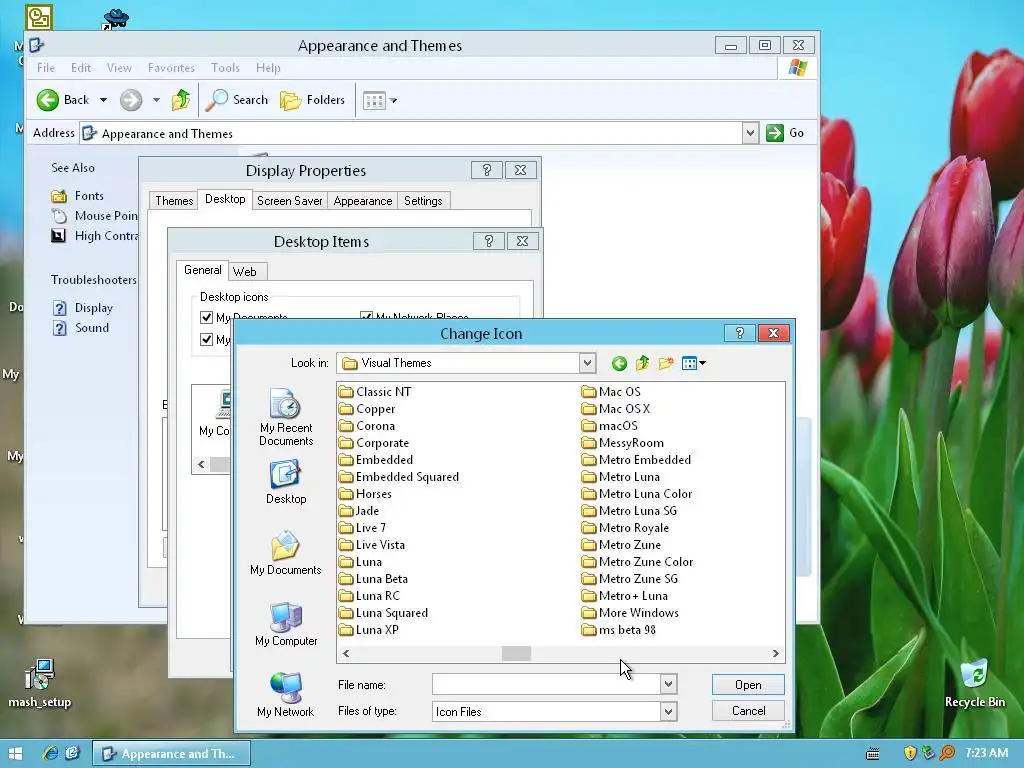Click the Windows Start button

(16, 754)
